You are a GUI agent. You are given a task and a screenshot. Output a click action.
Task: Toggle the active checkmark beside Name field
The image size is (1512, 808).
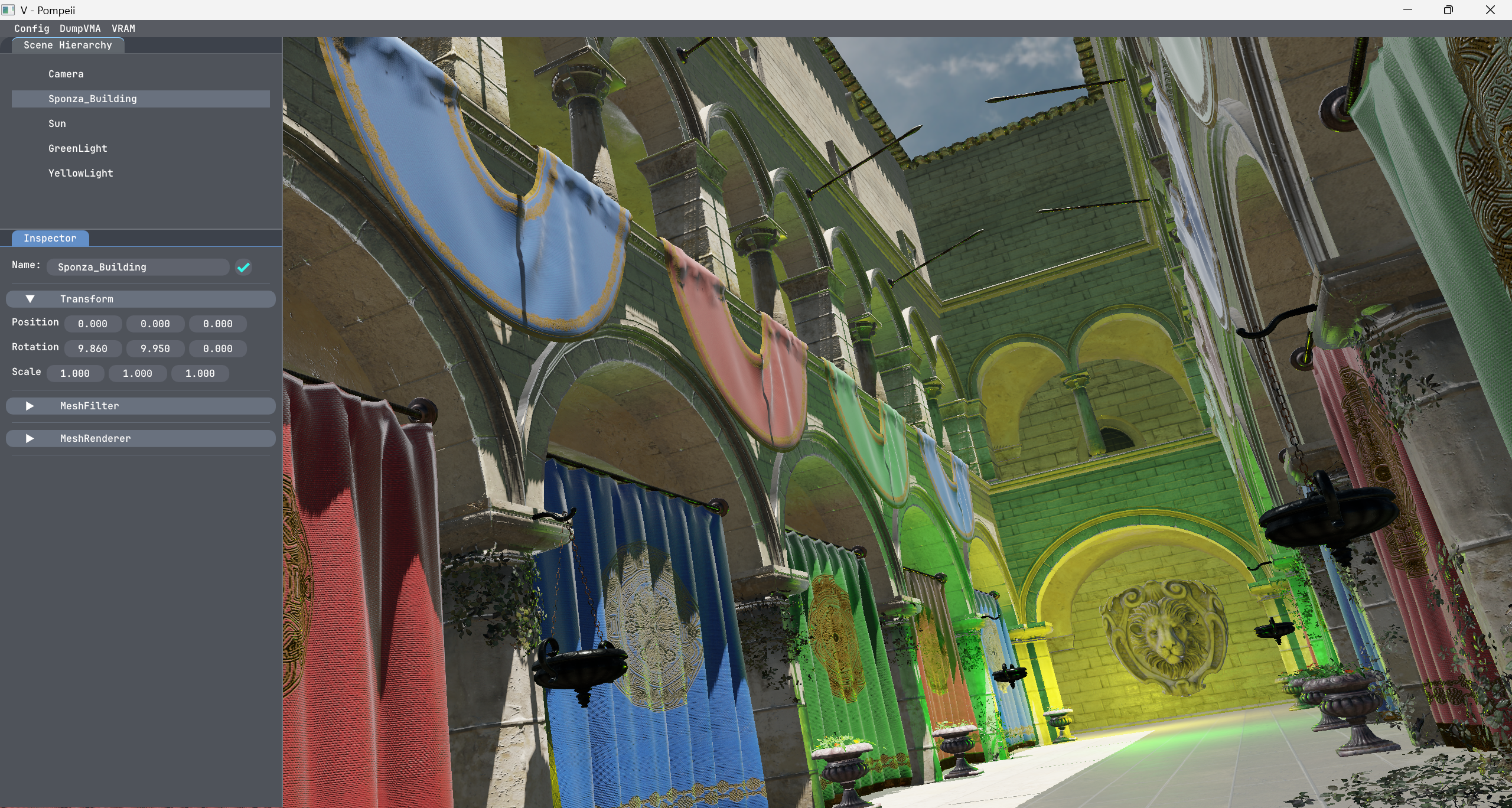pyautogui.click(x=243, y=268)
